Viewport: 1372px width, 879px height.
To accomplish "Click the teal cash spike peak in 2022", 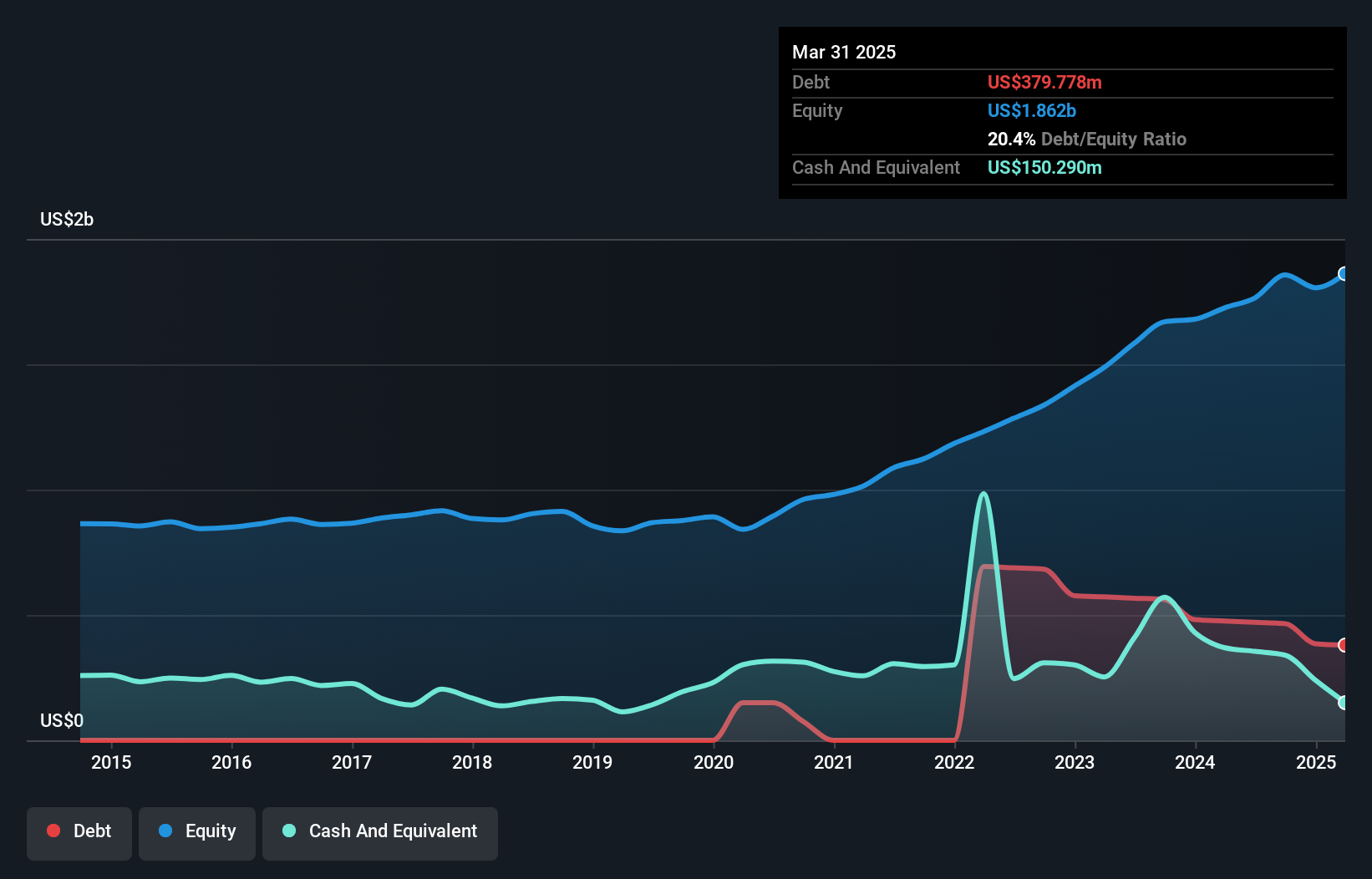I will [x=983, y=494].
